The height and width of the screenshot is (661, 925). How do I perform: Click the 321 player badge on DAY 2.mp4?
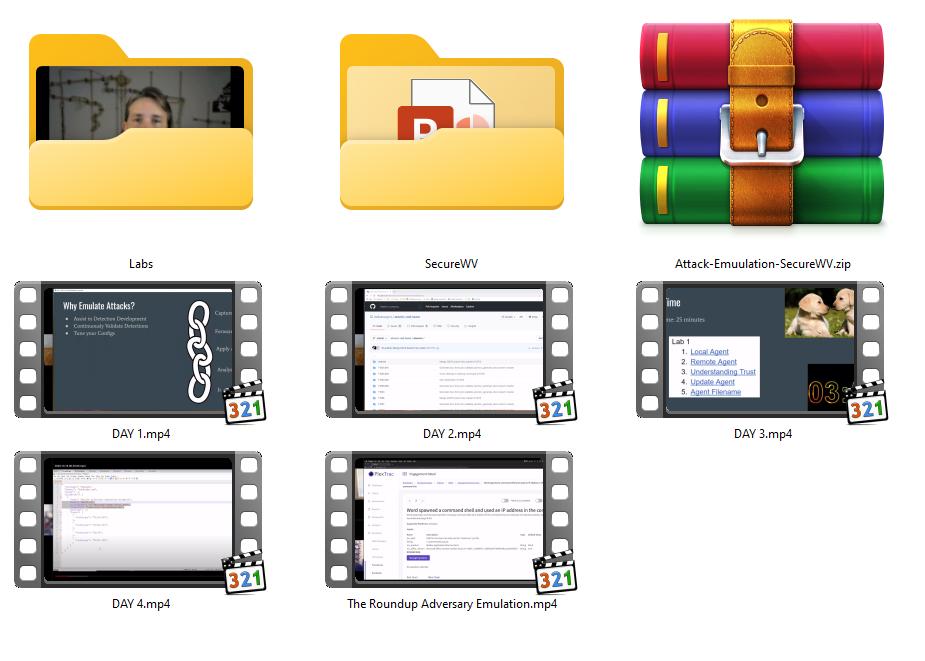(555, 401)
